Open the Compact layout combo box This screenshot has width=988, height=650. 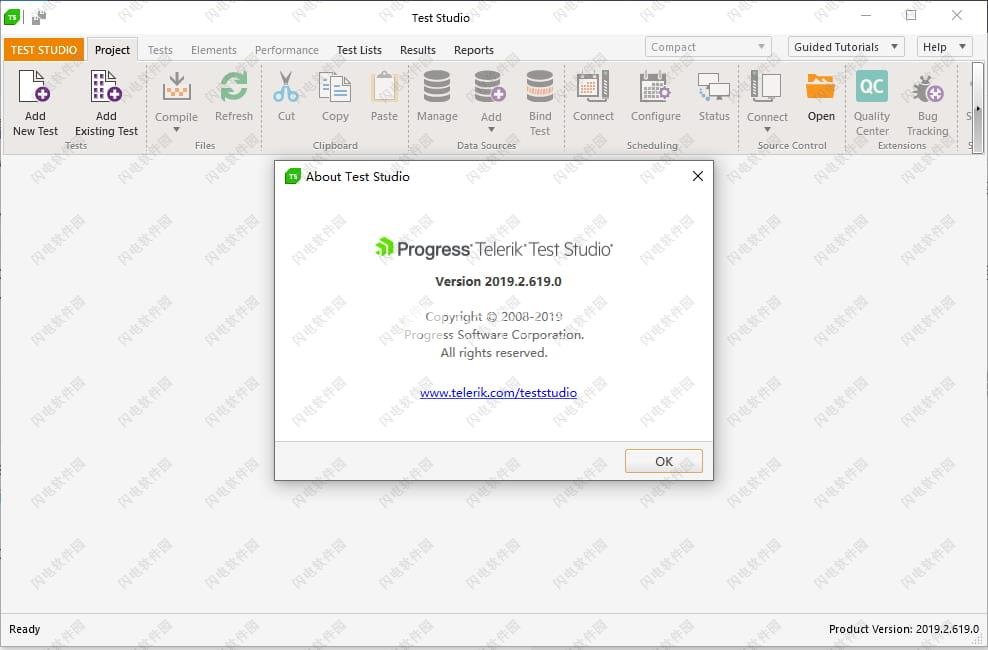708,47
